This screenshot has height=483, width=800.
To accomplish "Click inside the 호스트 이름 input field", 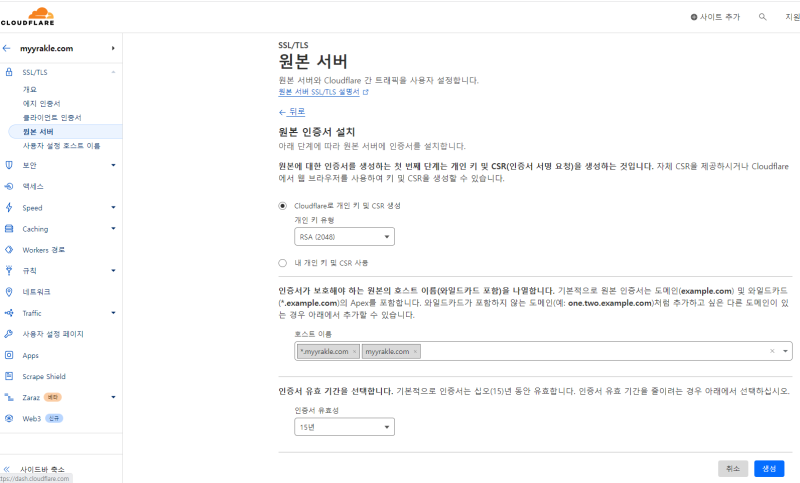I will [590, 352].
